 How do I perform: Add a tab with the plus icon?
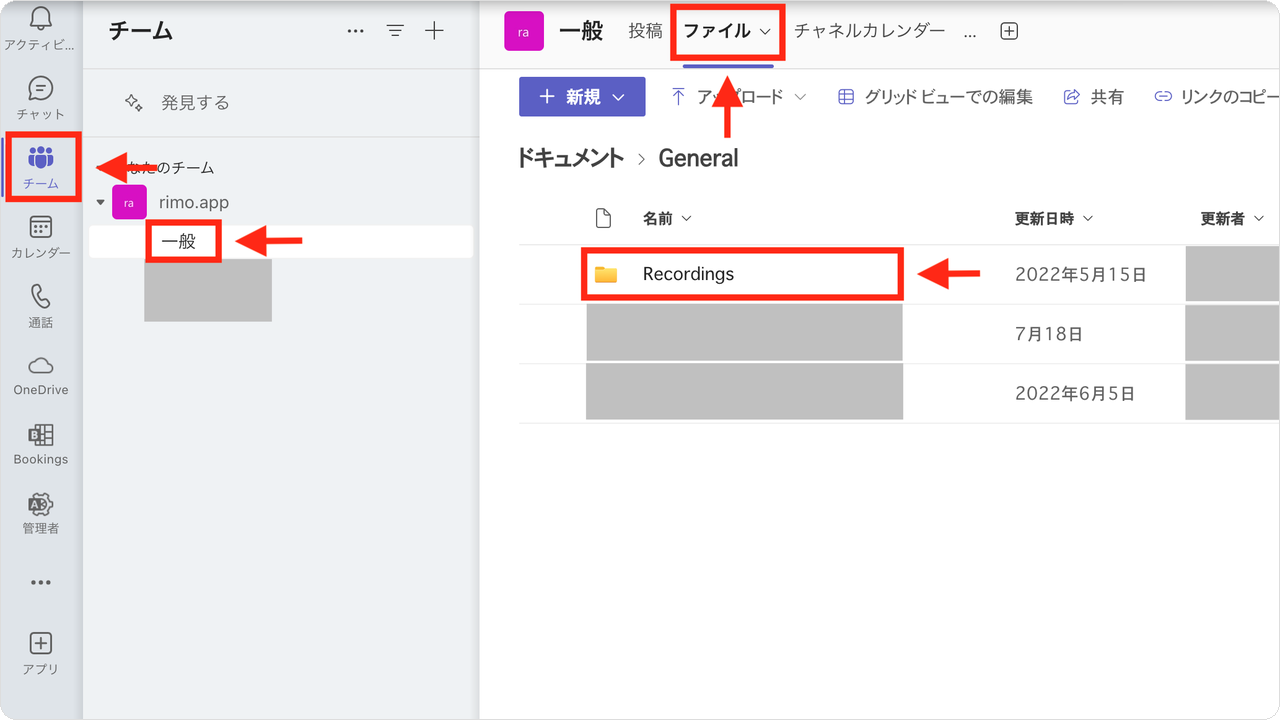click(x=1009, y=31)
